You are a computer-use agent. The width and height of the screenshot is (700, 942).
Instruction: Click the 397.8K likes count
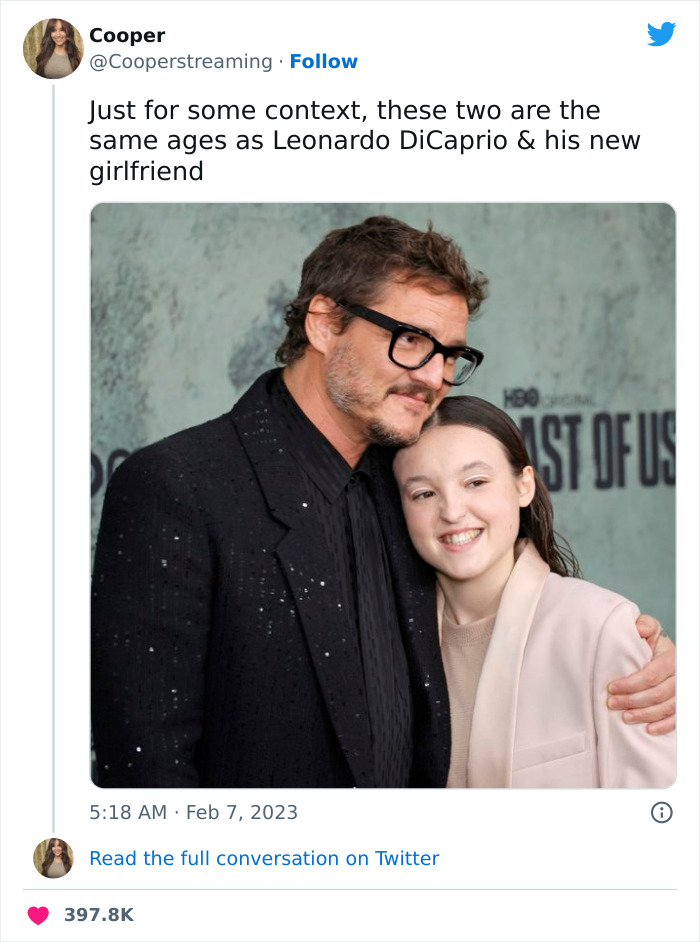click(98, 915)
